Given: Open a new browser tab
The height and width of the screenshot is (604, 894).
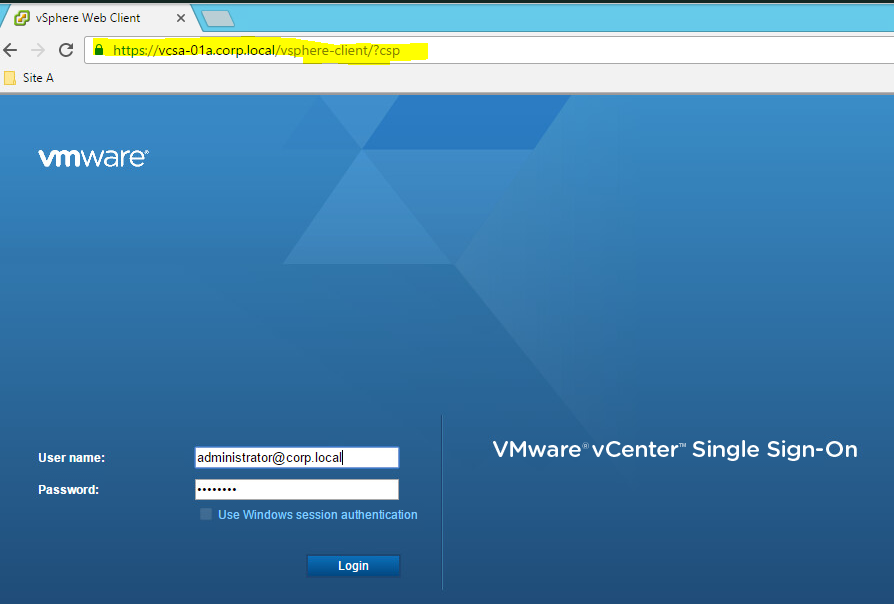Looking at the screenshot, I should [x=218, y=19].
